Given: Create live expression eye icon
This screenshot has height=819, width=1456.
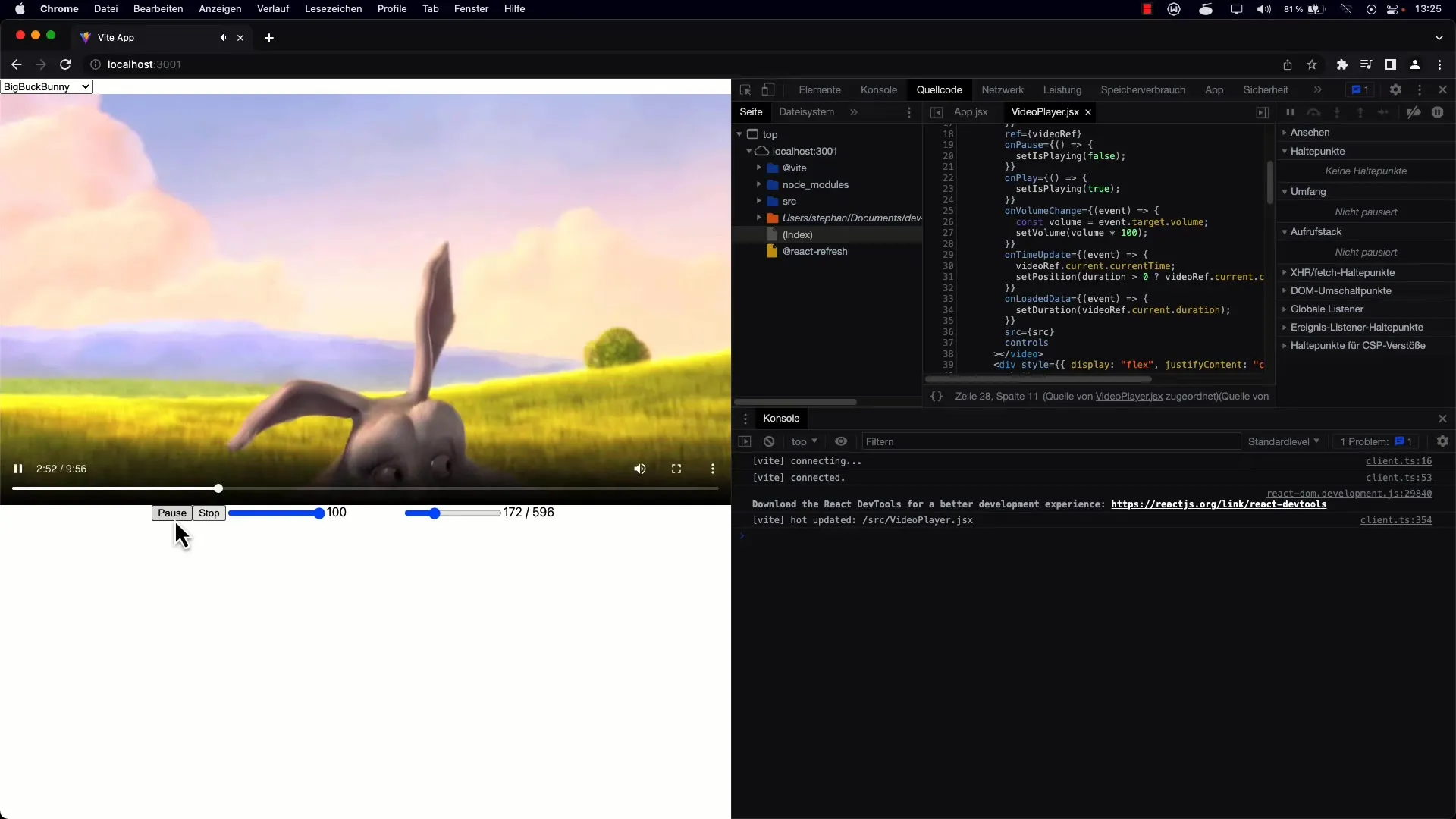Looking at the screenshot, I should coord(841,441).
